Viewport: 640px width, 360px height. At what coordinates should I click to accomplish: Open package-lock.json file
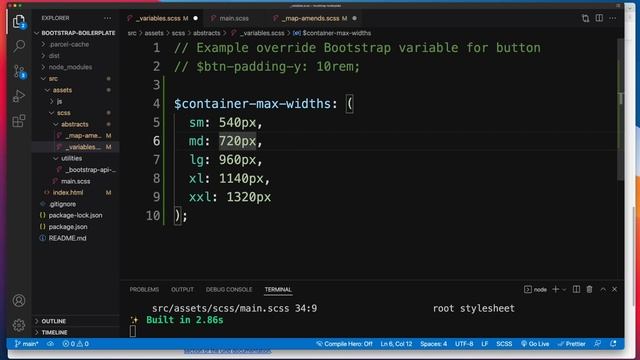pyautogui.click(x=71, y=215)
